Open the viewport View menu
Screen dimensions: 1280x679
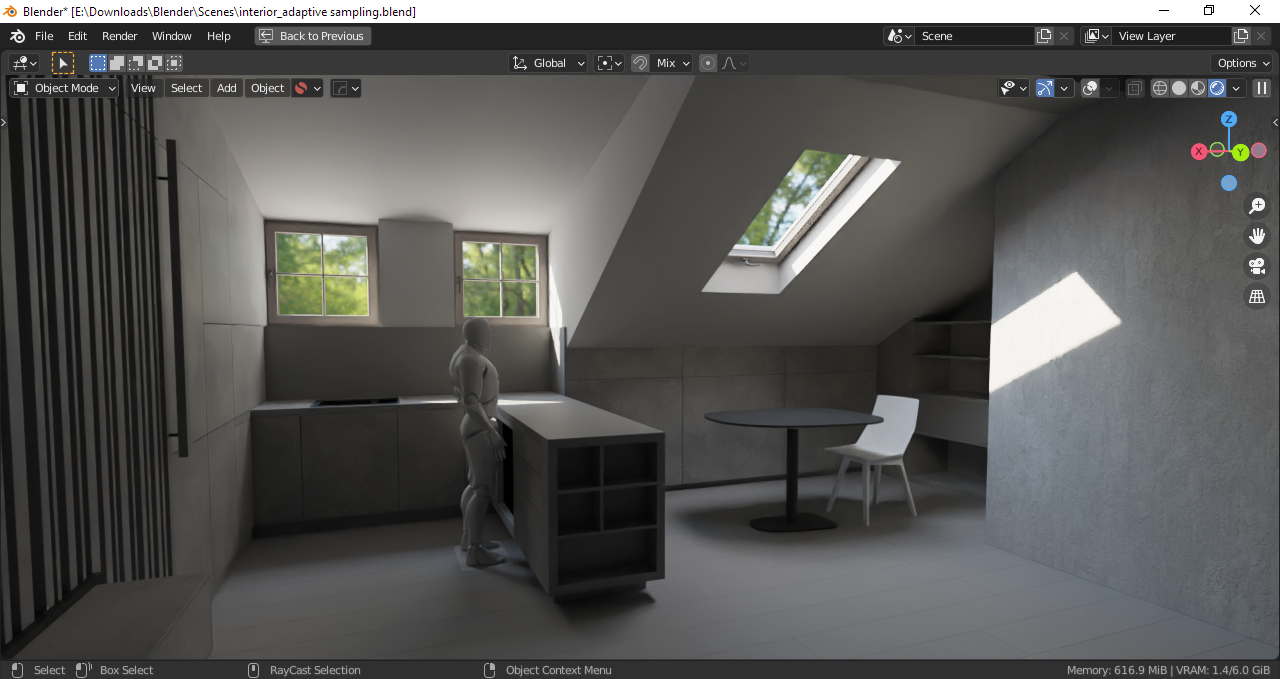(144, 88)
